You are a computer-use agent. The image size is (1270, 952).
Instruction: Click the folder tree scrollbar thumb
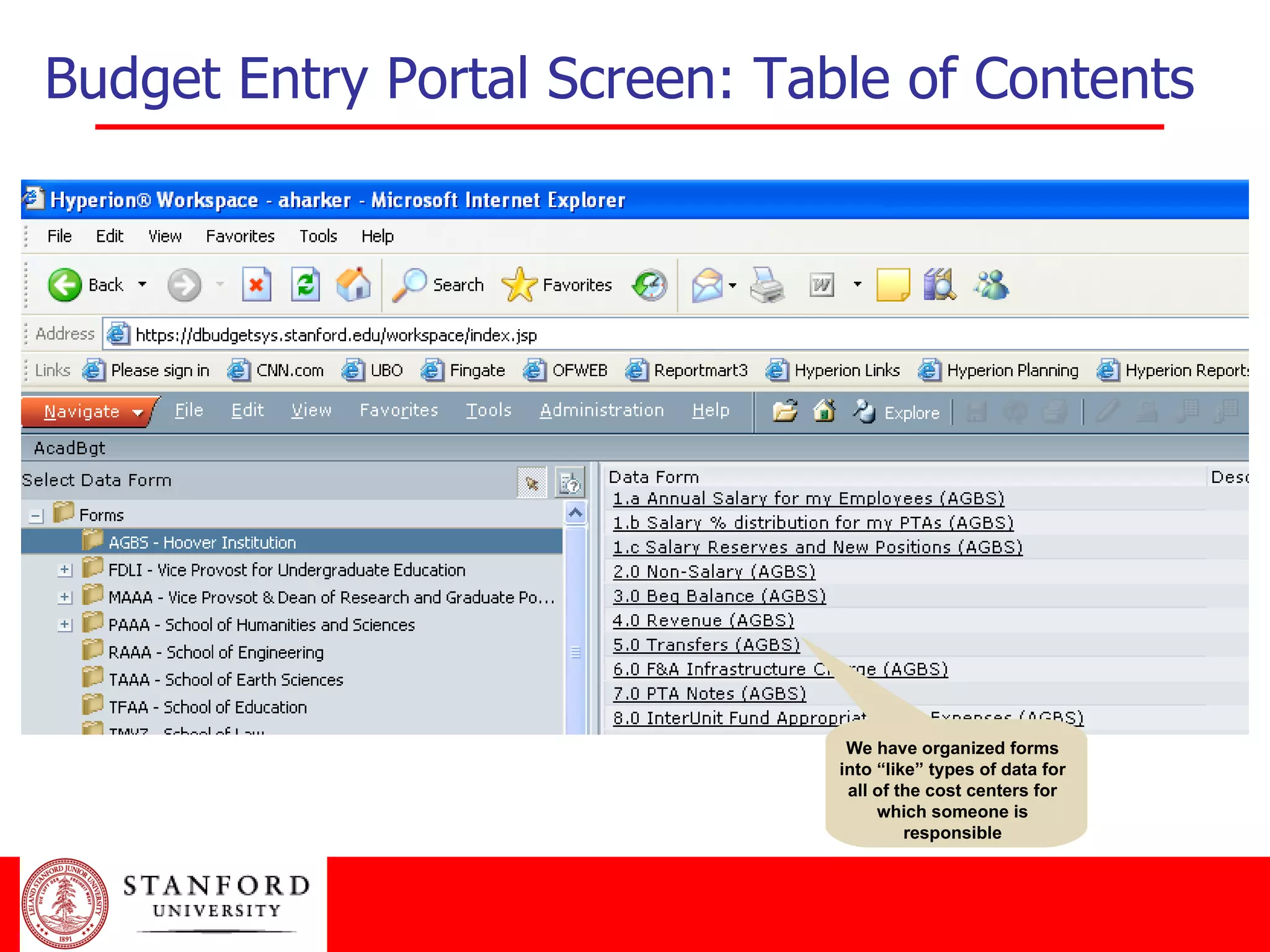[575, 652]
